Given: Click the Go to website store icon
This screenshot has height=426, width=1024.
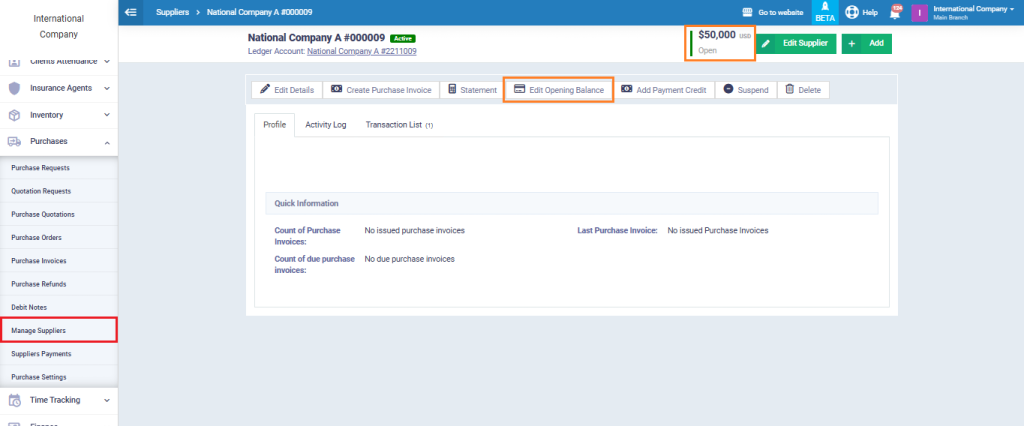Looking at the screenshot, I should 748,12.
